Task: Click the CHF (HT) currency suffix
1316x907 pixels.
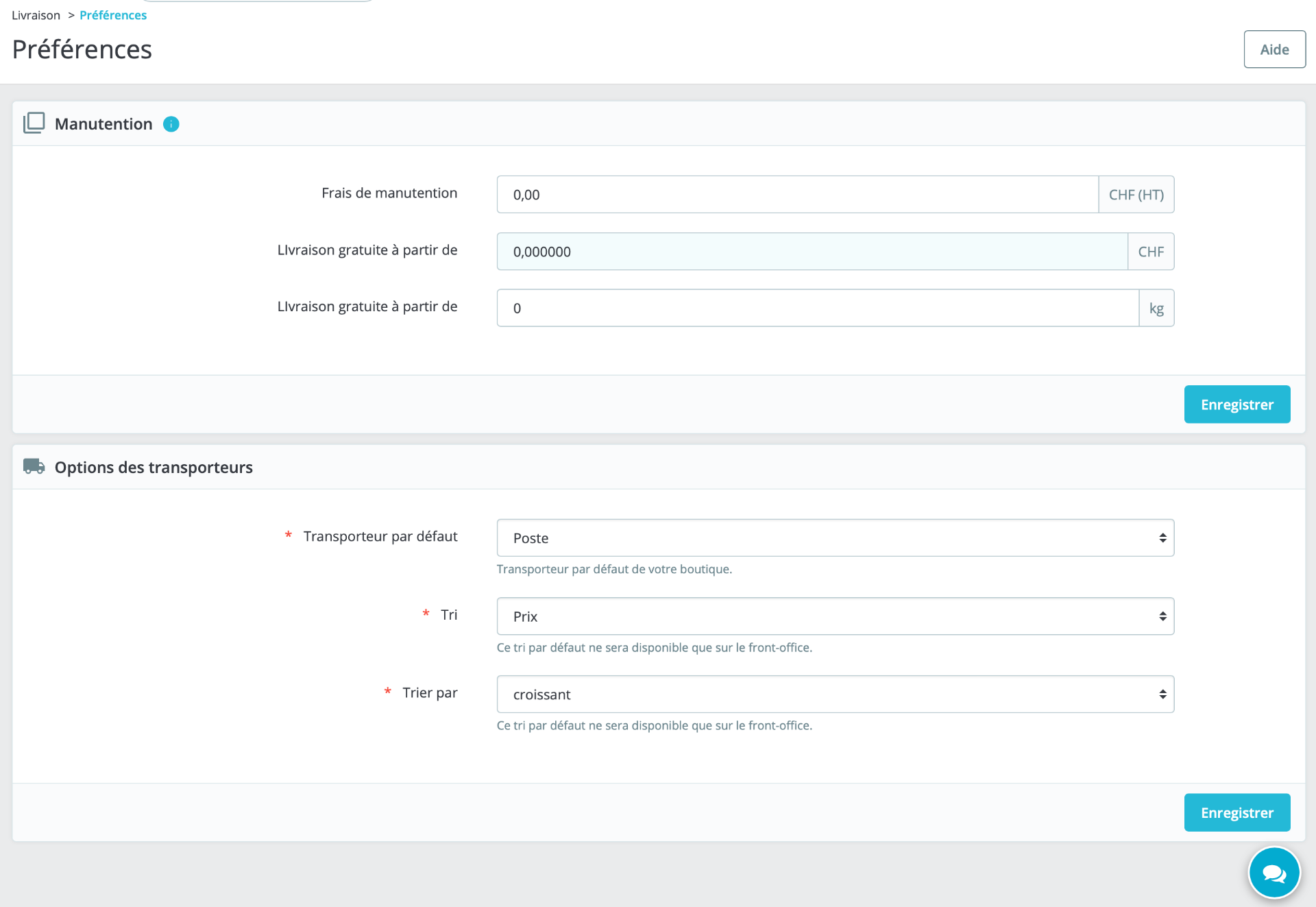Action: coord(1136,195)
